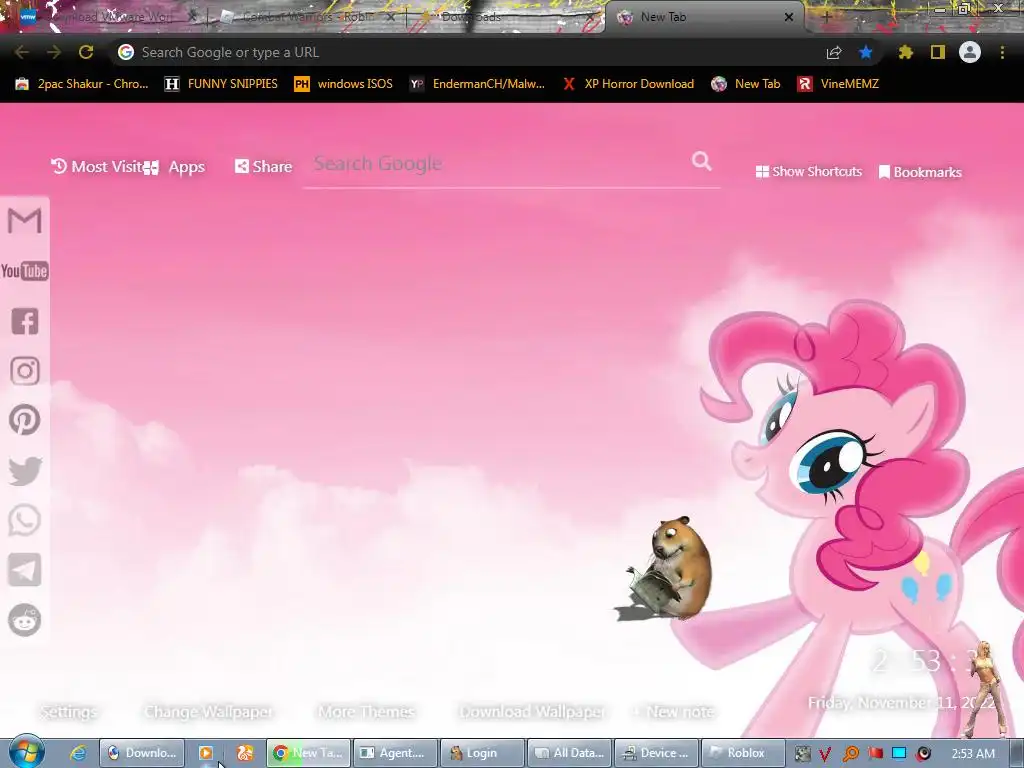
Task: Open the page Bookmarks button
Action: (x=920, y=172)
